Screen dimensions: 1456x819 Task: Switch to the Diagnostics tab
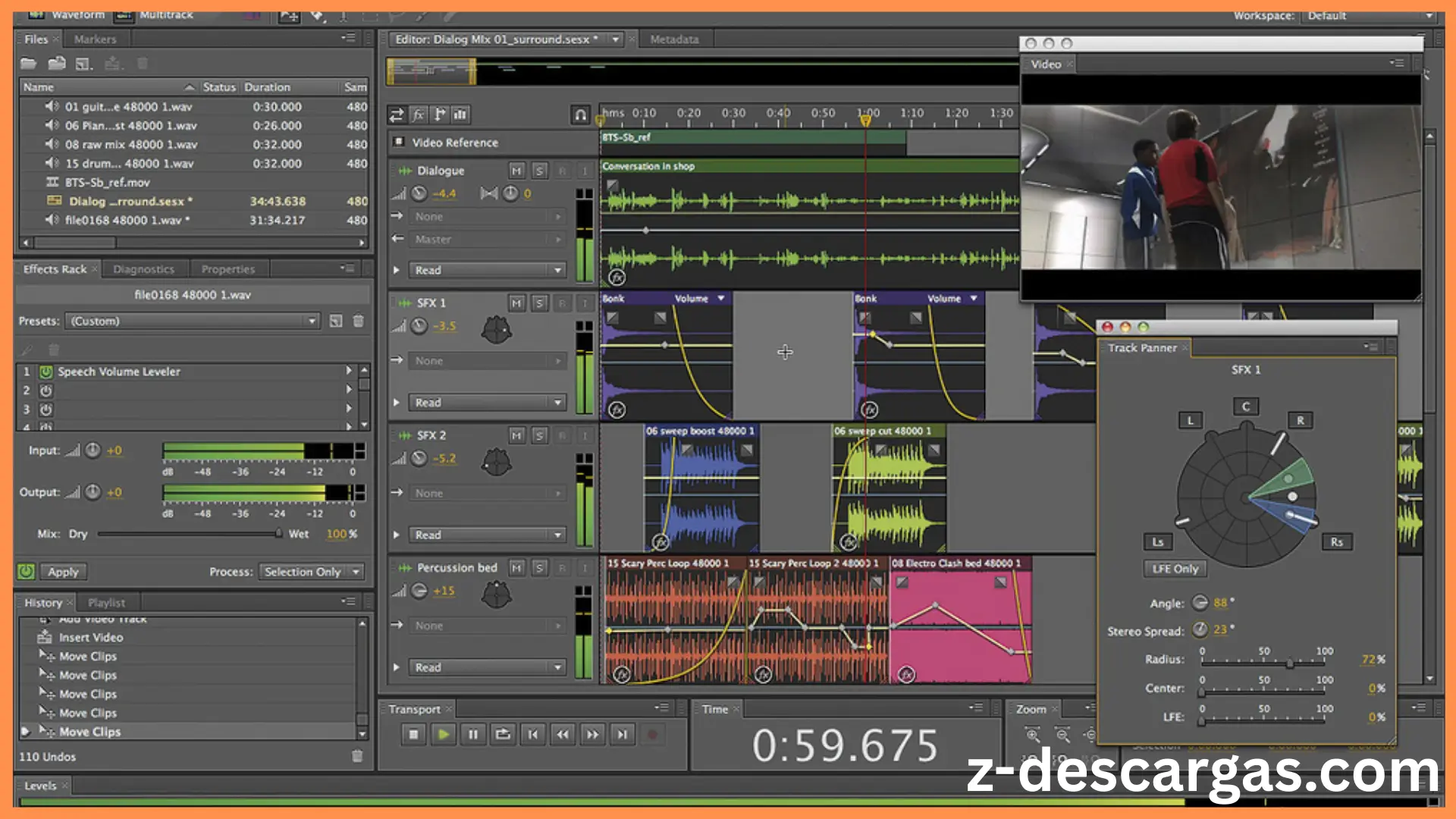[x=143, y=269]
